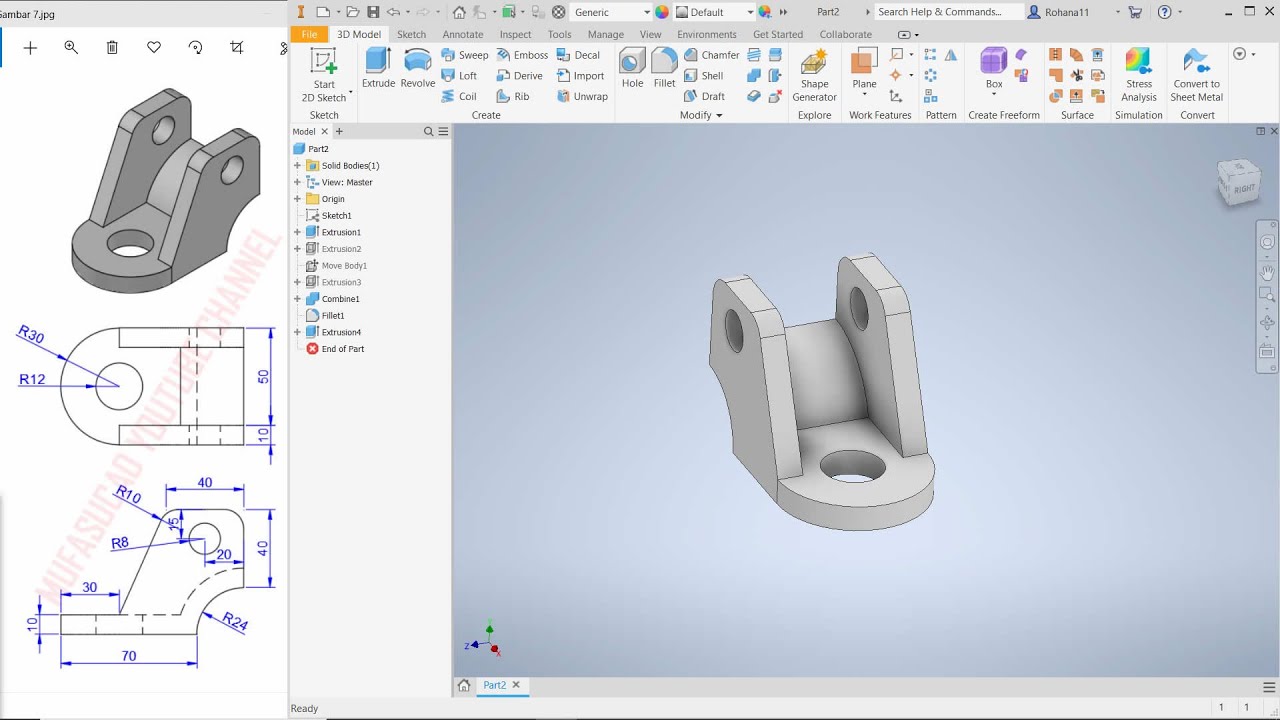Select Sketch1 in the model tree
This screenshot has height=720, width=1280.
click(x=336, y=216)
